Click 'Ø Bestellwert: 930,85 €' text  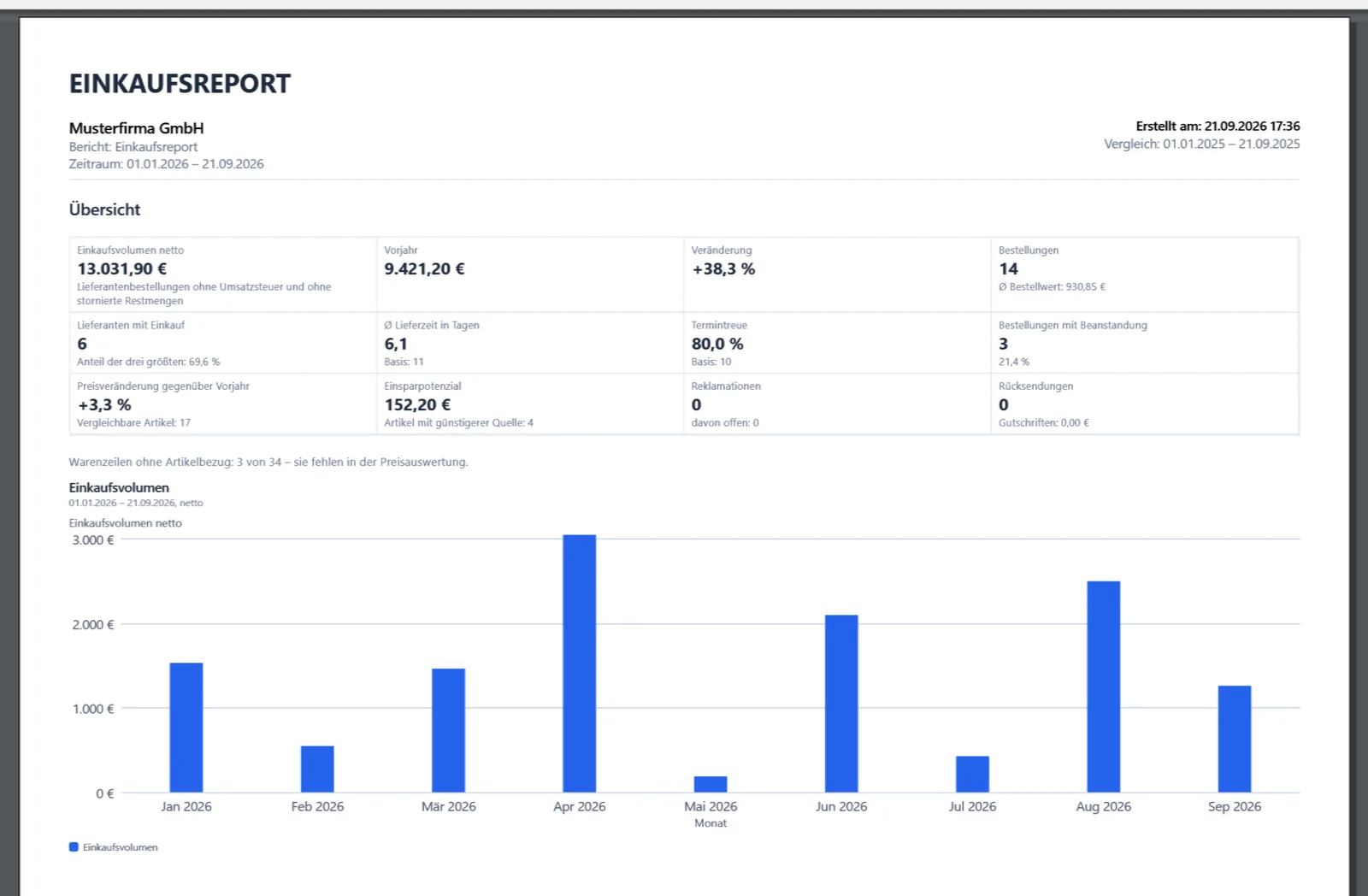[x=1052, y=287]
